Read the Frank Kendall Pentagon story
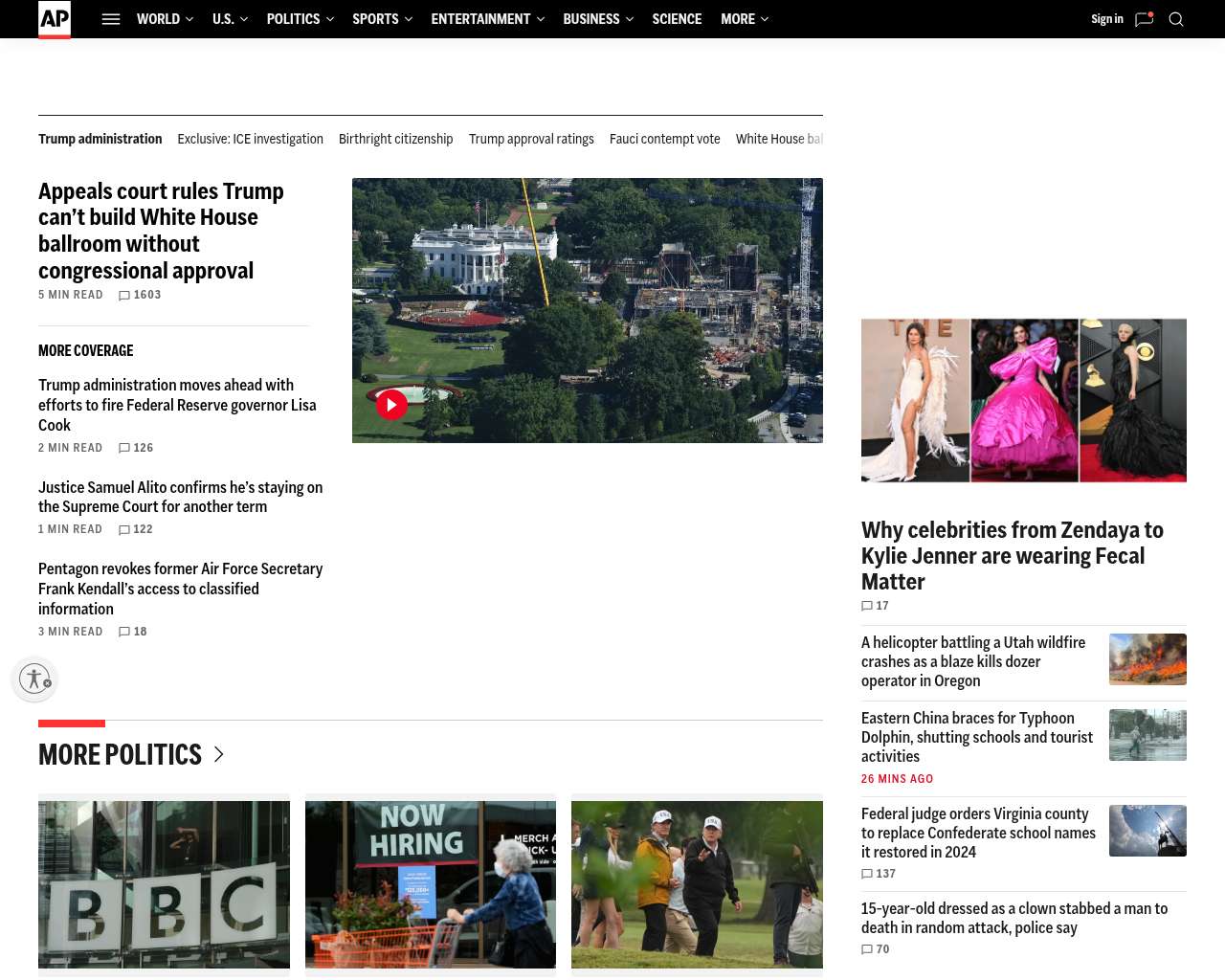Screen dimensions: 1225x980 [x=181, y=589]
